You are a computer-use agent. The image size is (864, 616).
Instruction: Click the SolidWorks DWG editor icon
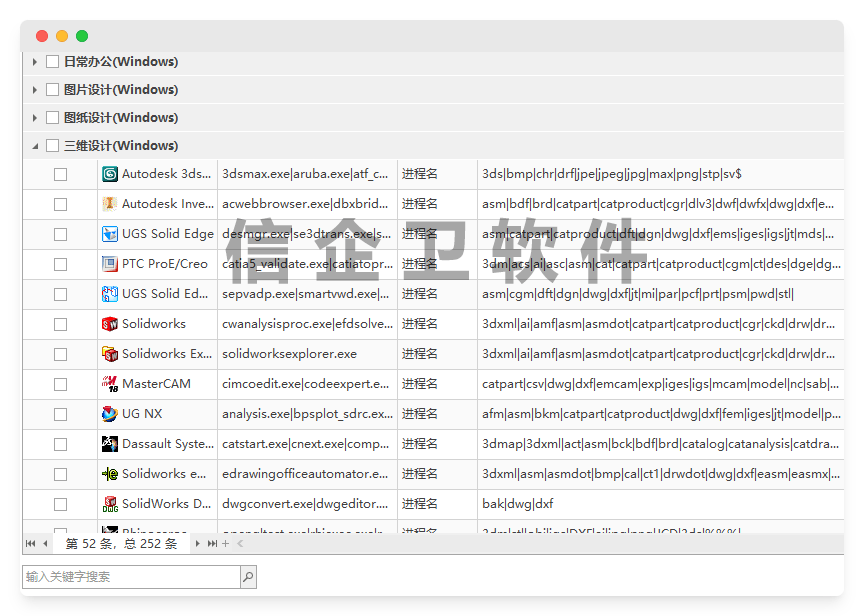110,504
